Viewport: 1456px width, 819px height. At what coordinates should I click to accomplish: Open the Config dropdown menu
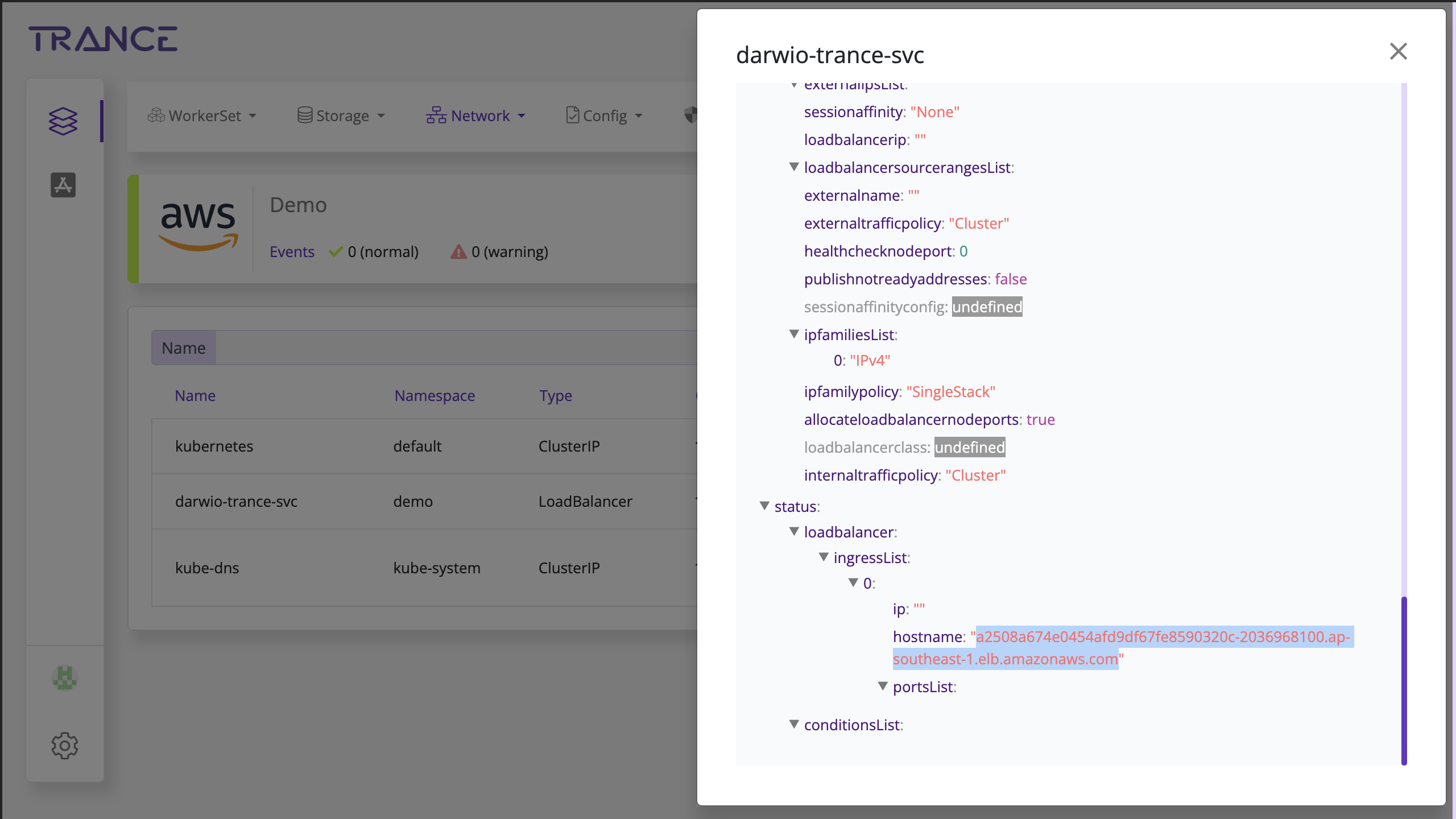click(605, 116)
